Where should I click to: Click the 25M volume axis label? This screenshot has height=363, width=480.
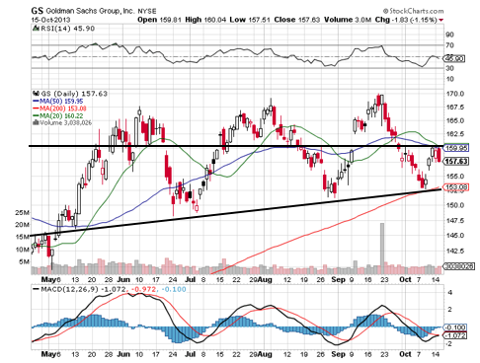point(22,213)
